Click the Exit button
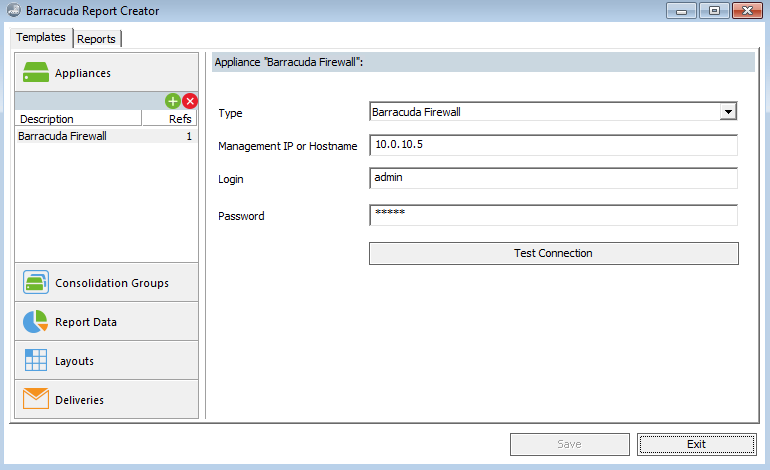The height and width of the screenshot is (470, 770). click(x=696, y=444)
